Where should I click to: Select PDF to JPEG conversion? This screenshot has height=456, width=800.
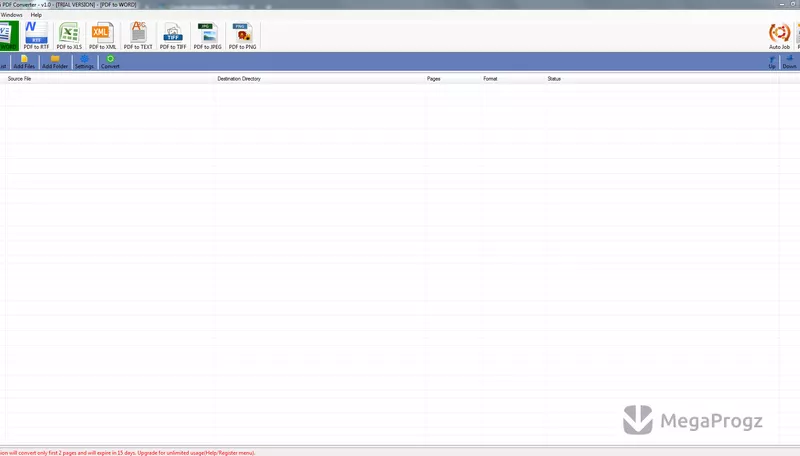point(207,35)
